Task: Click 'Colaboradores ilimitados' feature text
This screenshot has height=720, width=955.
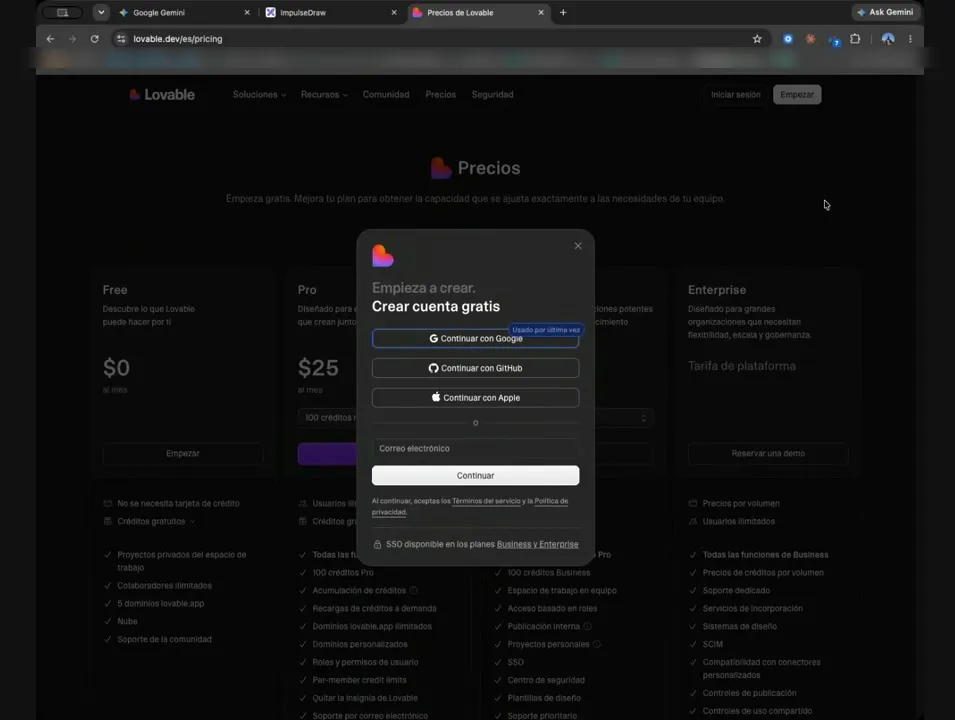Action: [164, 586]
